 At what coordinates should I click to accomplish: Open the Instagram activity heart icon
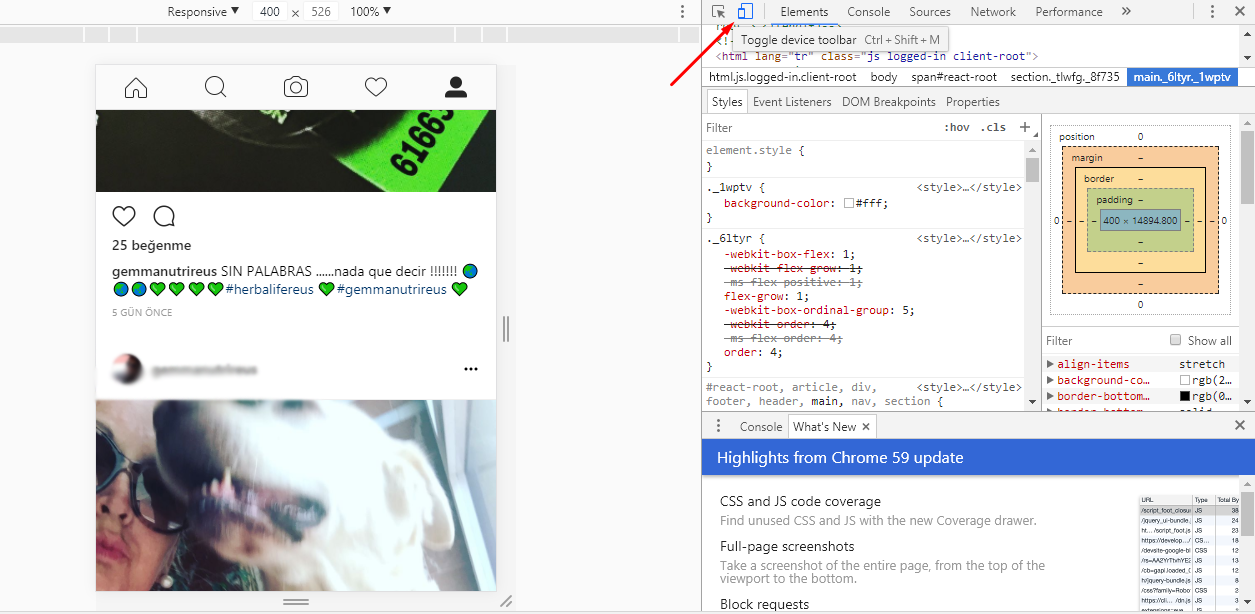(376, 87)
